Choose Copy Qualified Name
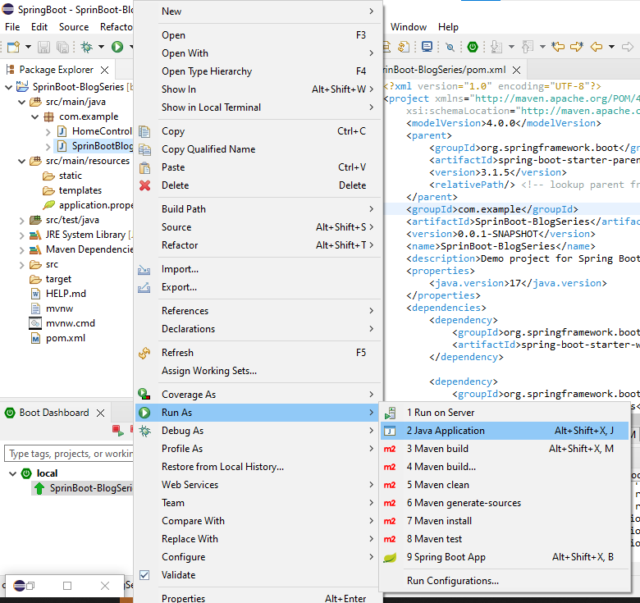The width and height of the screenshot is (640, 603). [x=258, y=149]
